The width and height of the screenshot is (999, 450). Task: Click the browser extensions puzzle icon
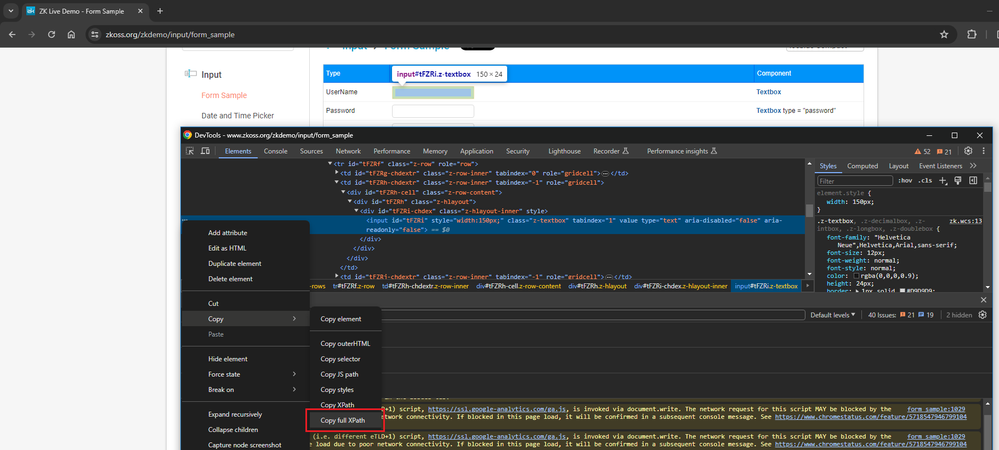click(x=972, y=34)
